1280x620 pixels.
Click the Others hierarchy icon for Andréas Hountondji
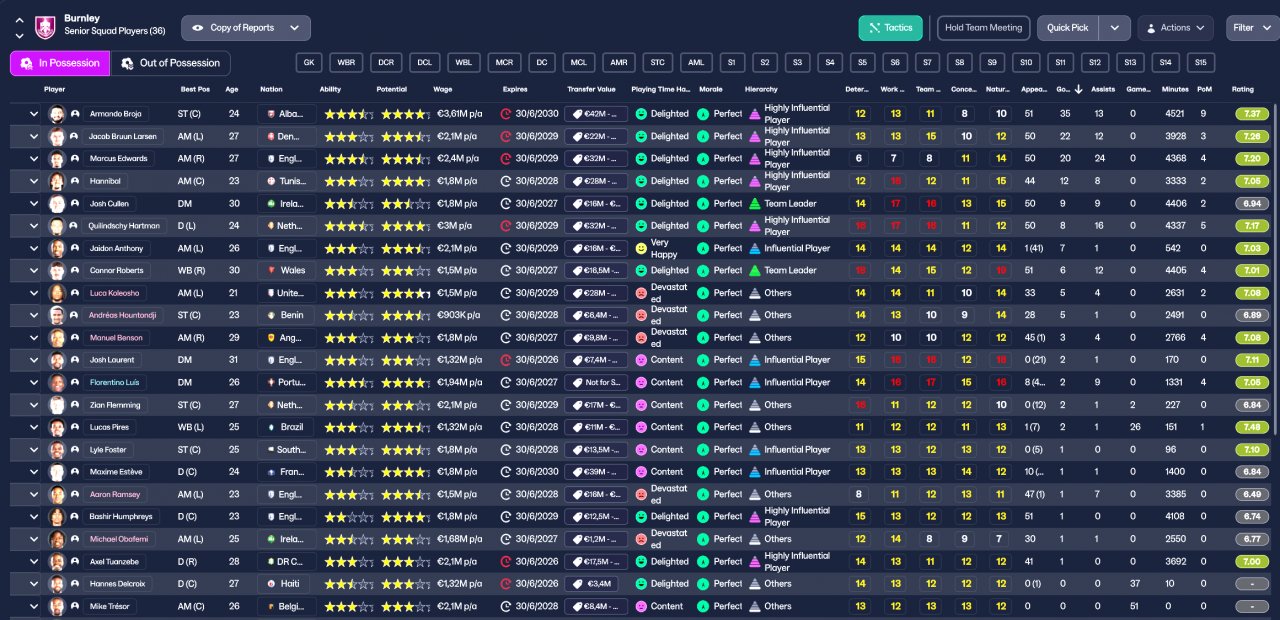tap(754, 315)
